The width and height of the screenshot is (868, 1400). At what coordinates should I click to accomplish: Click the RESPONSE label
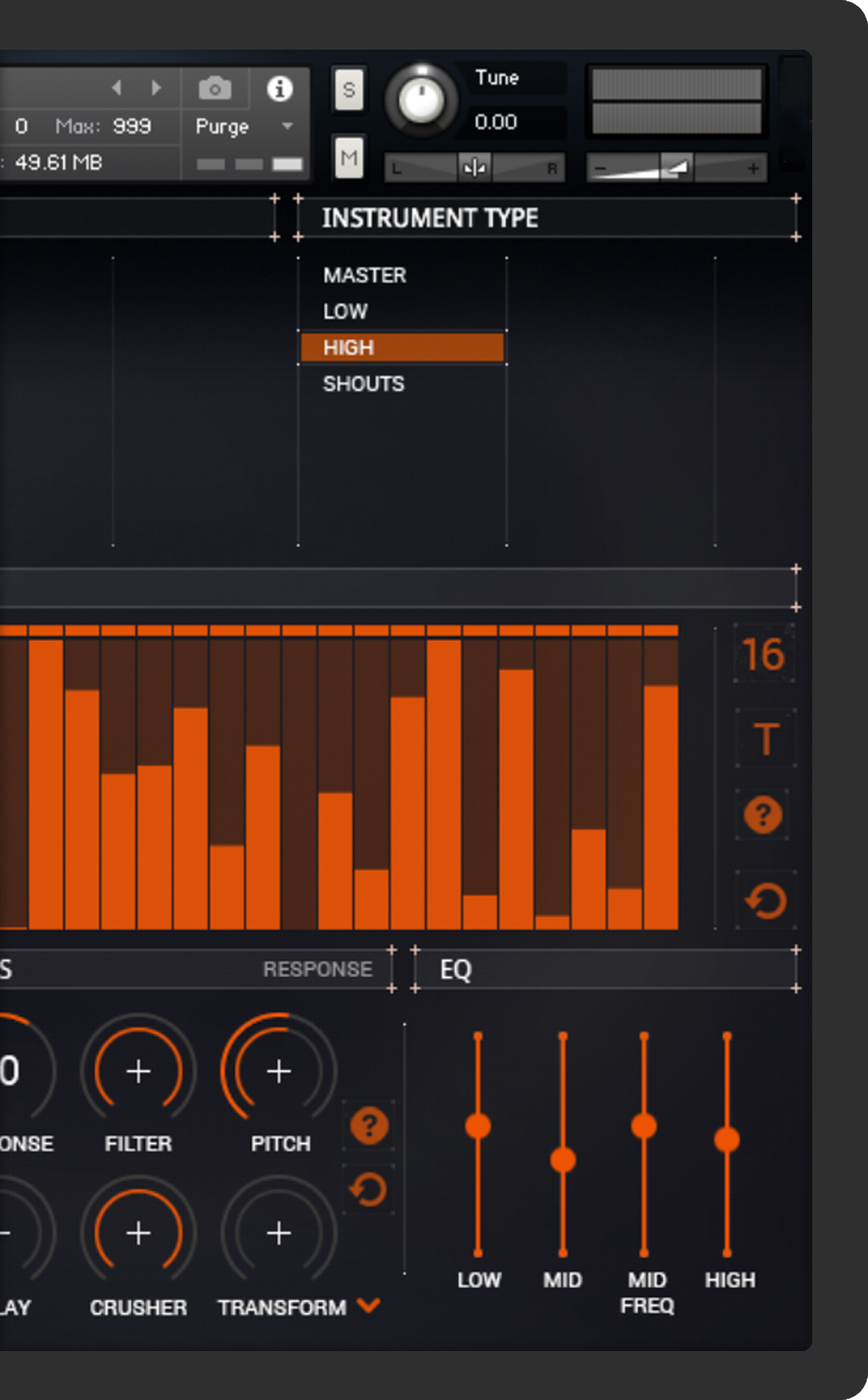pos(318,969)
